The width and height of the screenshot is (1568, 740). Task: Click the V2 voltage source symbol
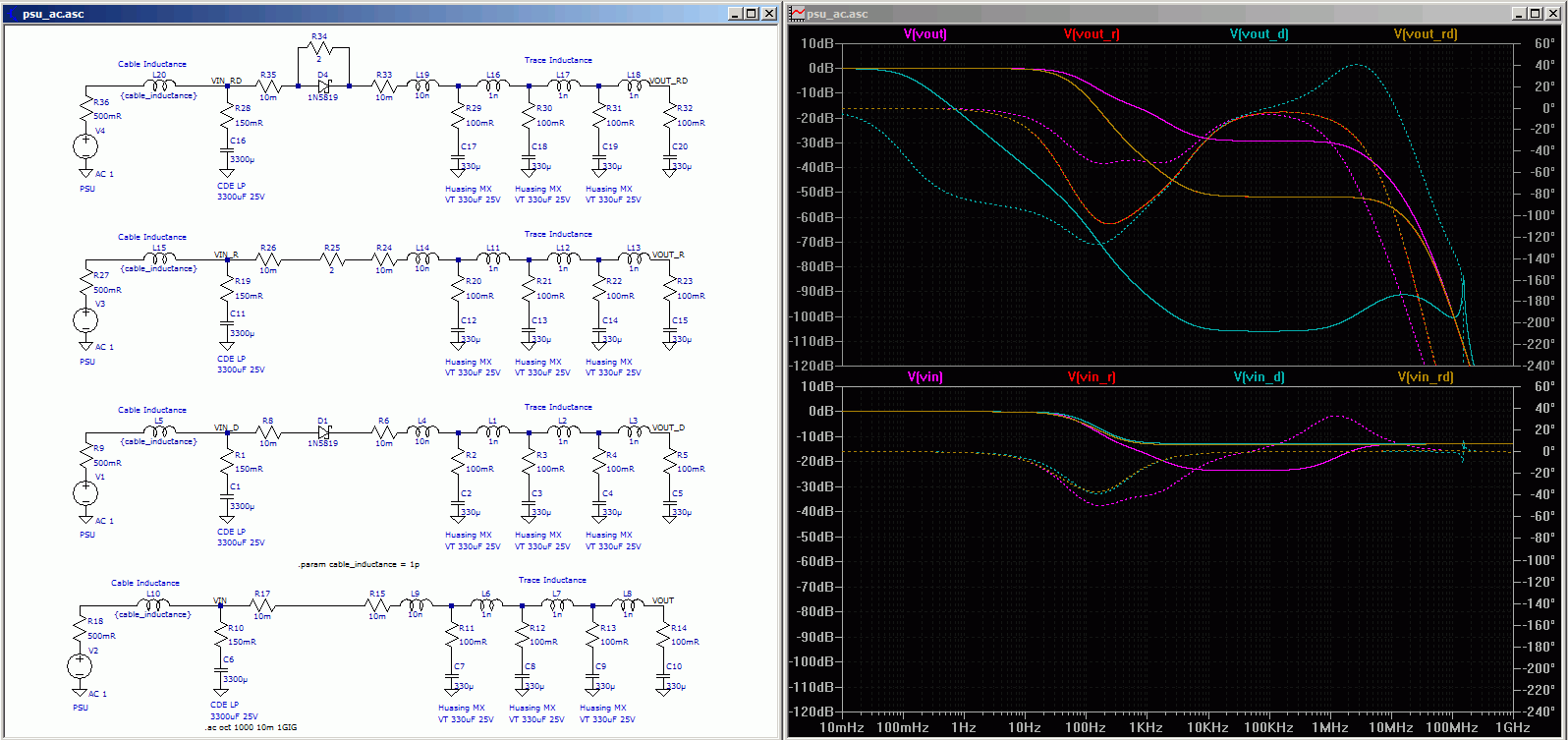[x=80, y=665]
